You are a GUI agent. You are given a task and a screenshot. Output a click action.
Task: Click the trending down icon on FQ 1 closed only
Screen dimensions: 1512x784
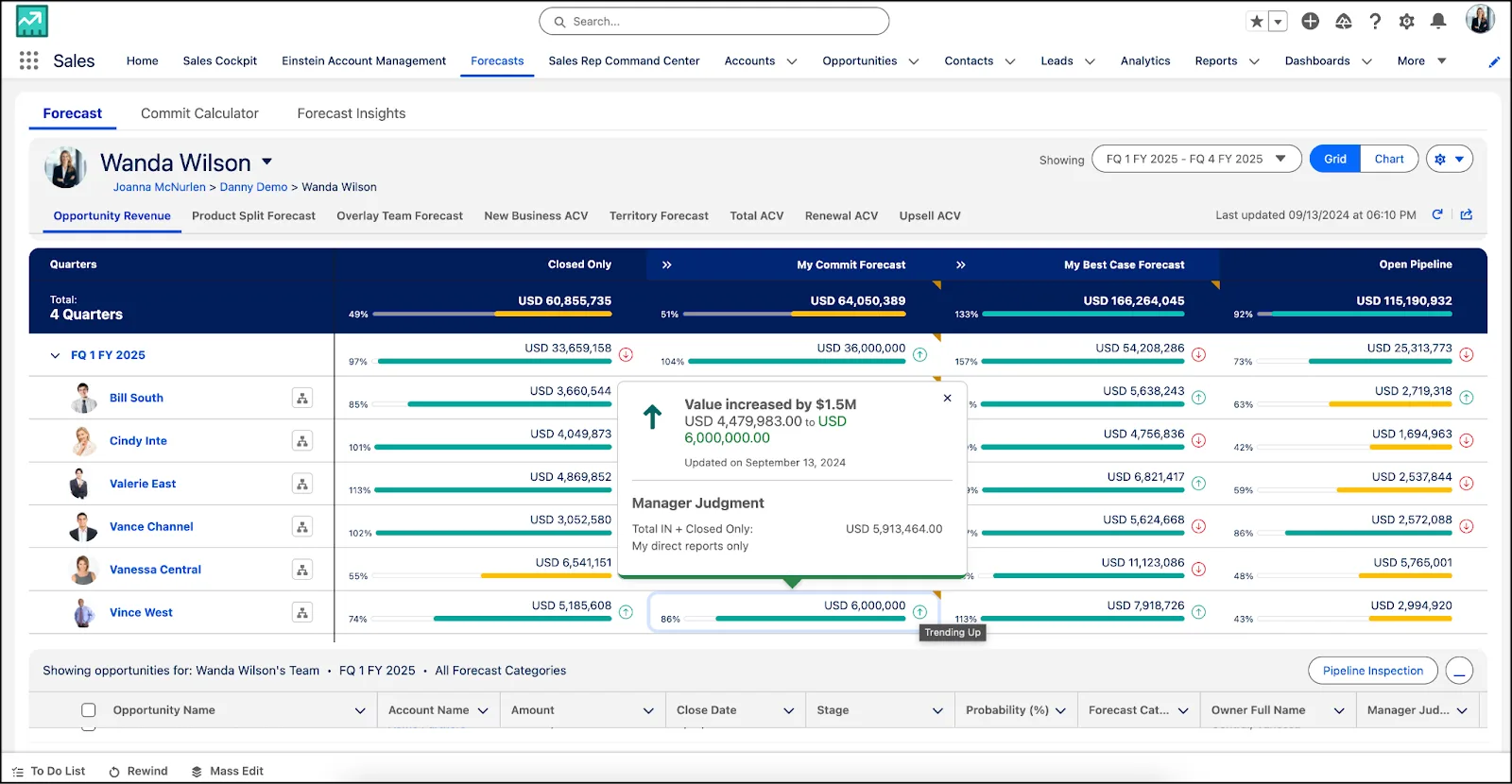click(x=626, y=355)
